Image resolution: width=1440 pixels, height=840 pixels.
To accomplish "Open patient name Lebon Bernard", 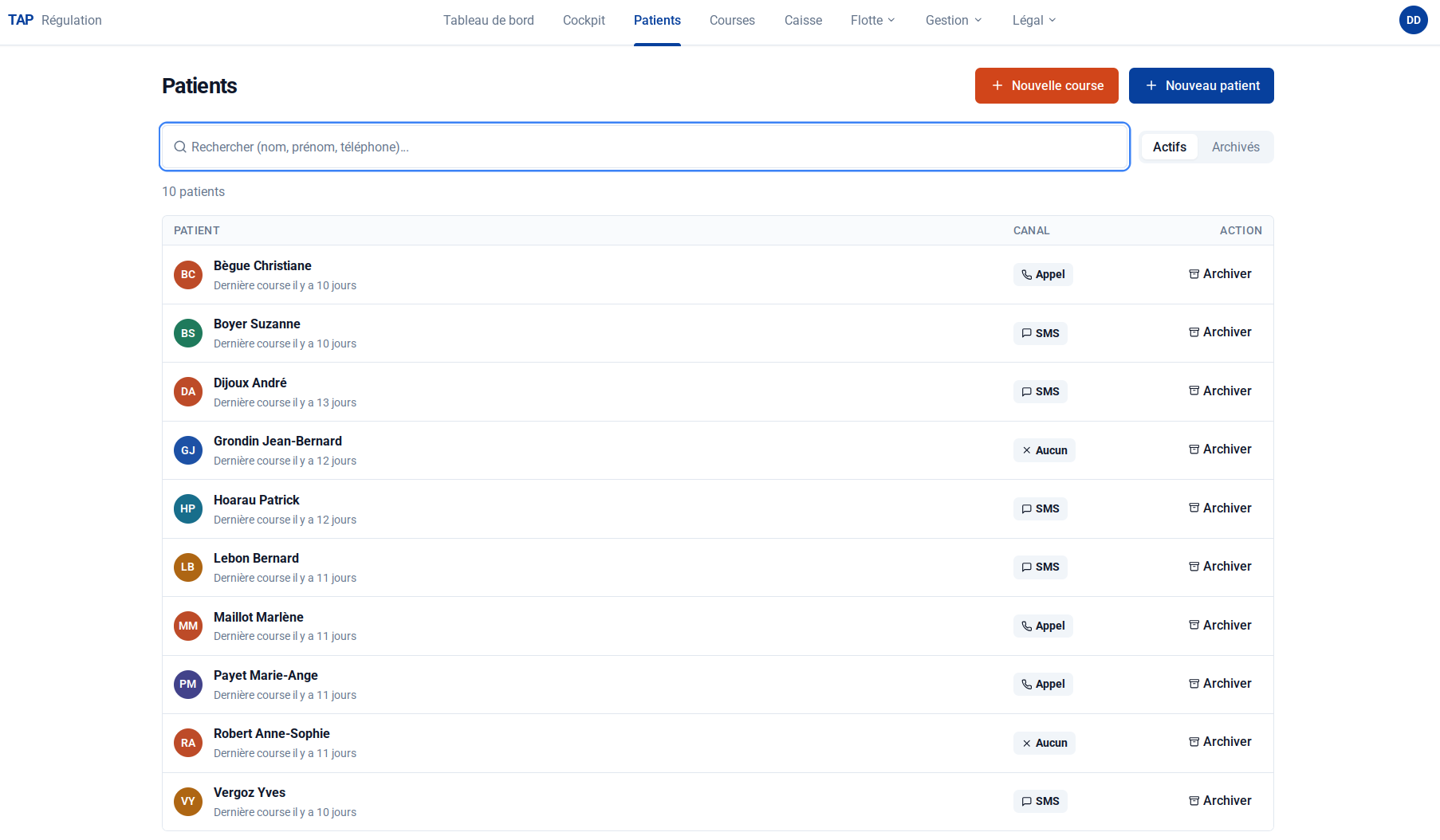I will click(256, 558).
